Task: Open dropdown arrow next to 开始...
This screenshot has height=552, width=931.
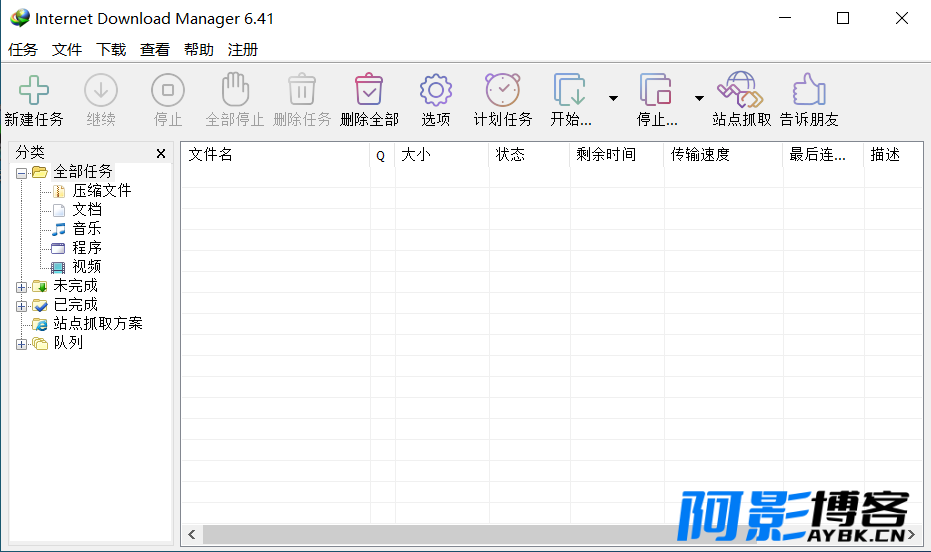Action: pyautogui.click(x=613, y=98)
